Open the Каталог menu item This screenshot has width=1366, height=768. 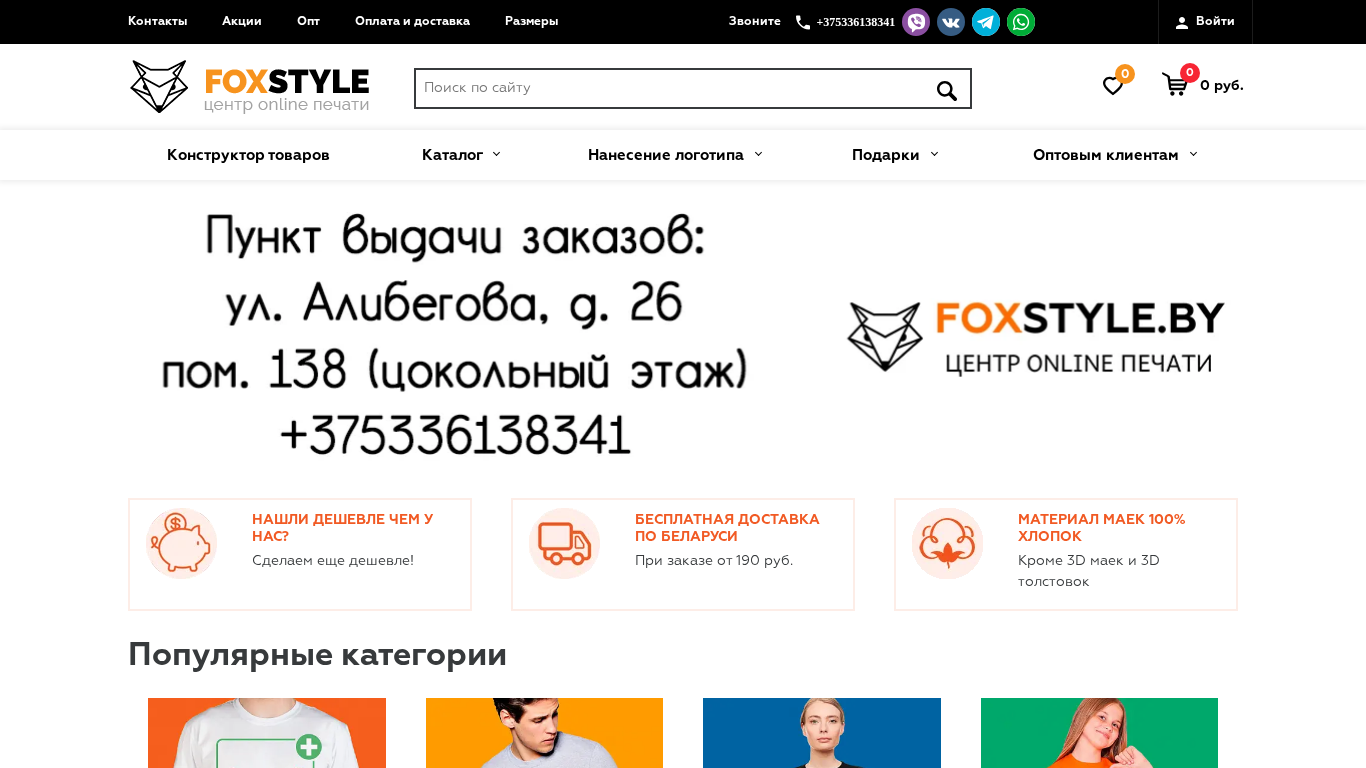pyautogui.click(x=452, y=155)
